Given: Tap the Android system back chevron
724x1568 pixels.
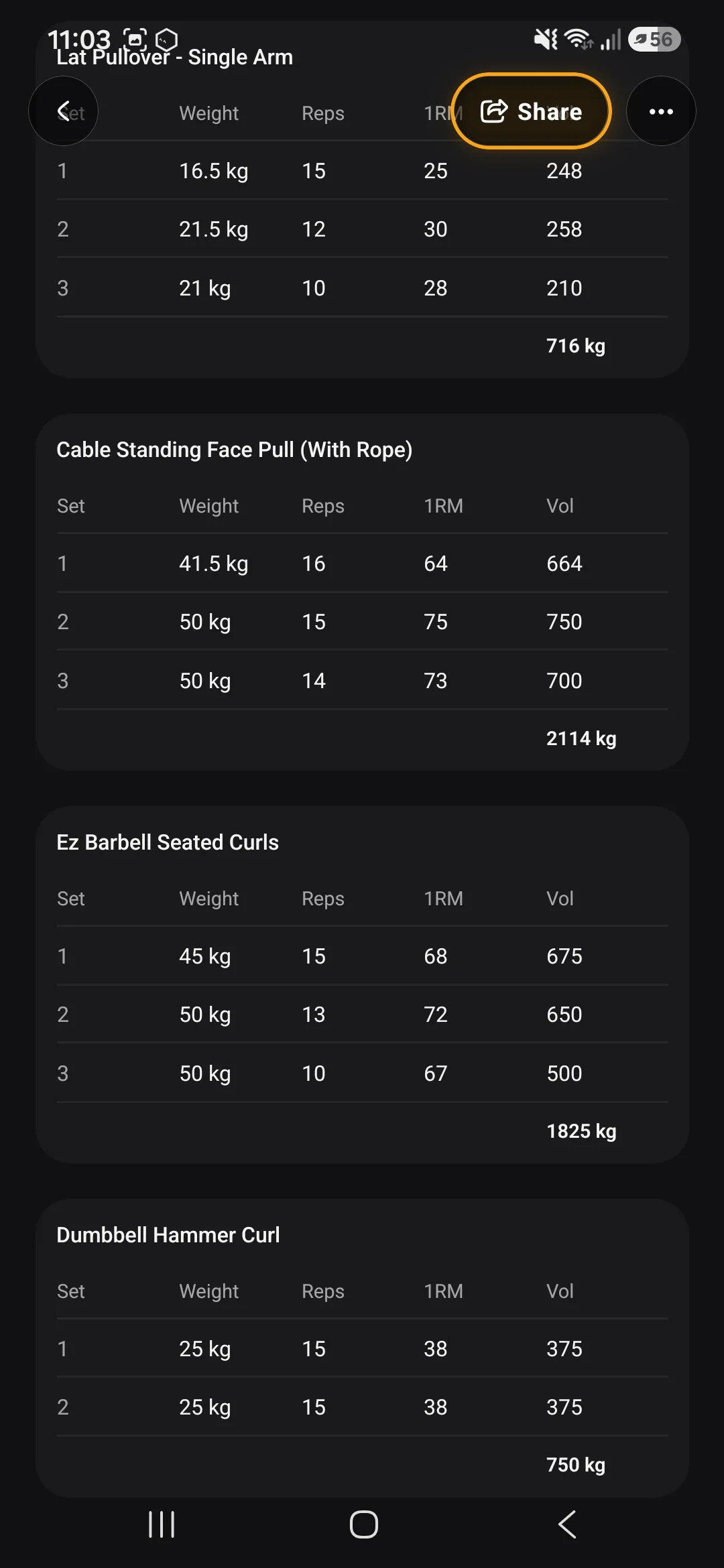Looking at the screenshot, I should (567, 1524).
